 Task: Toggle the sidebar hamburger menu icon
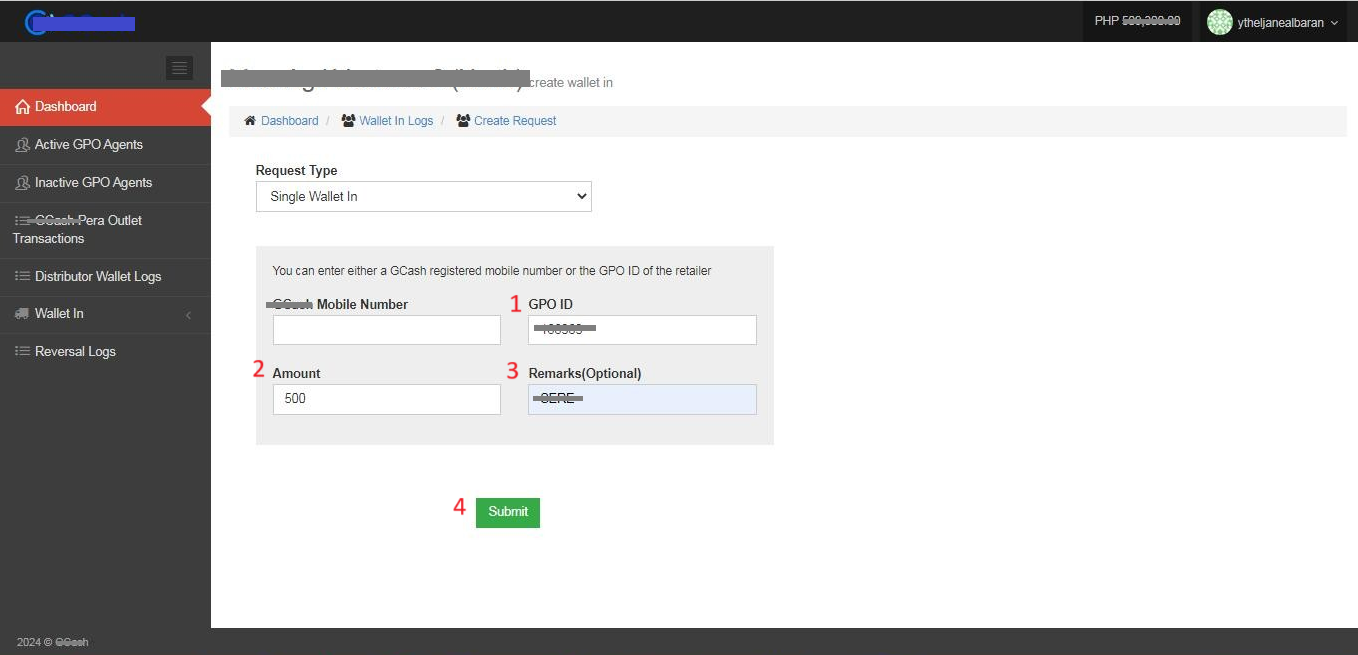(x=180, y=68)
